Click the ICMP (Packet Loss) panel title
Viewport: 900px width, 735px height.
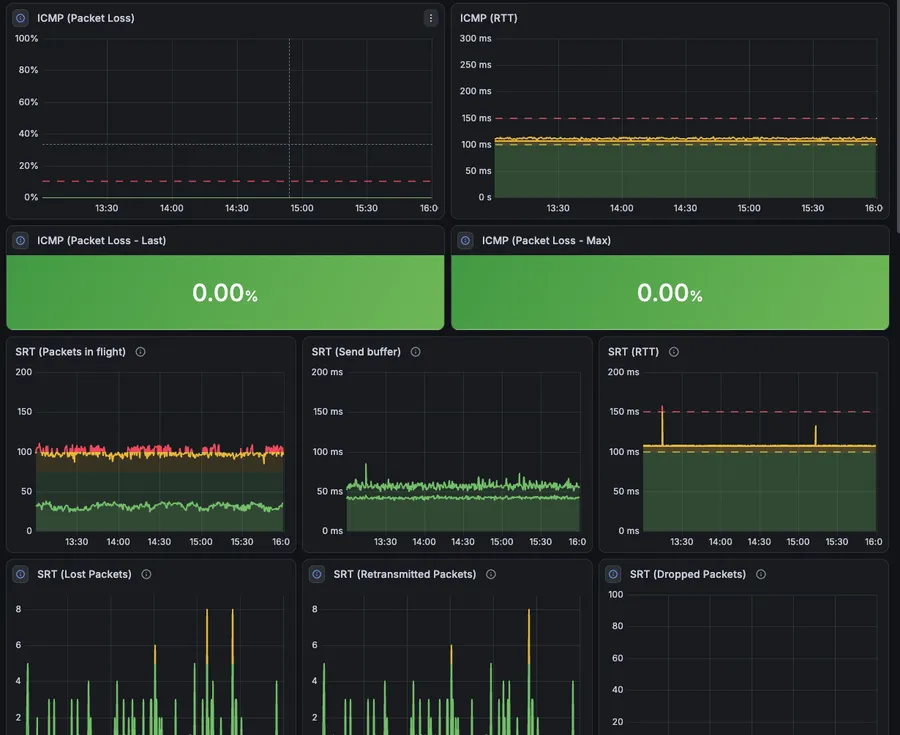click(86, 18)
